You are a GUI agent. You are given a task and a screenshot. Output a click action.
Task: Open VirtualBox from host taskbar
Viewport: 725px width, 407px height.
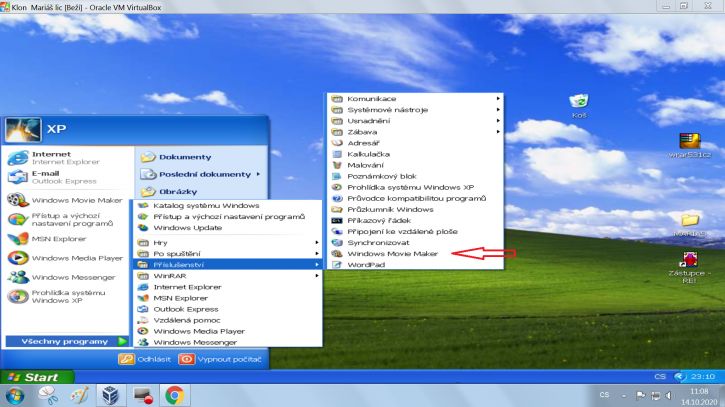coord(110,396)
